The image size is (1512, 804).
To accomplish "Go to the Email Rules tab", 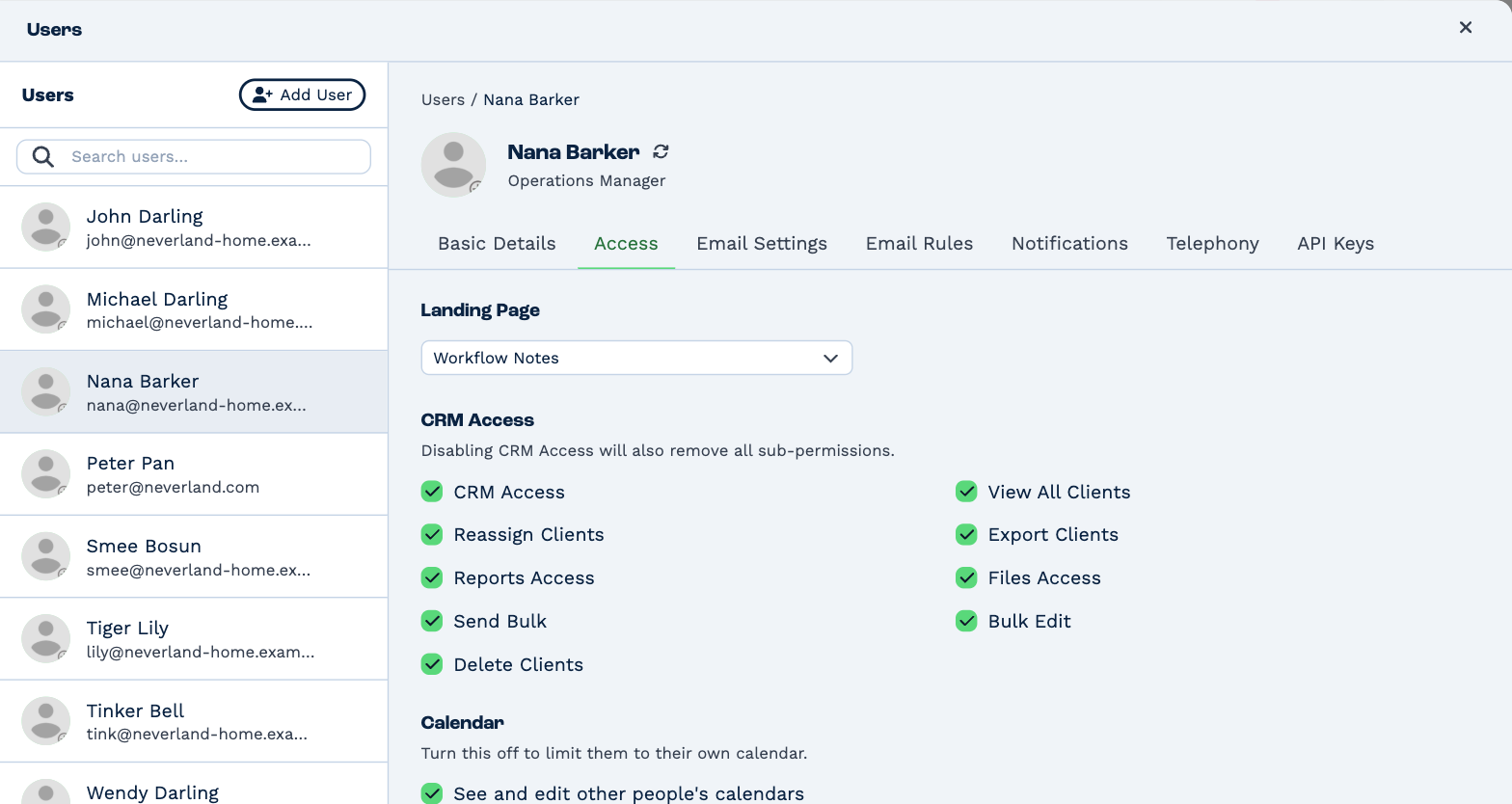I will tap(919, 244).
